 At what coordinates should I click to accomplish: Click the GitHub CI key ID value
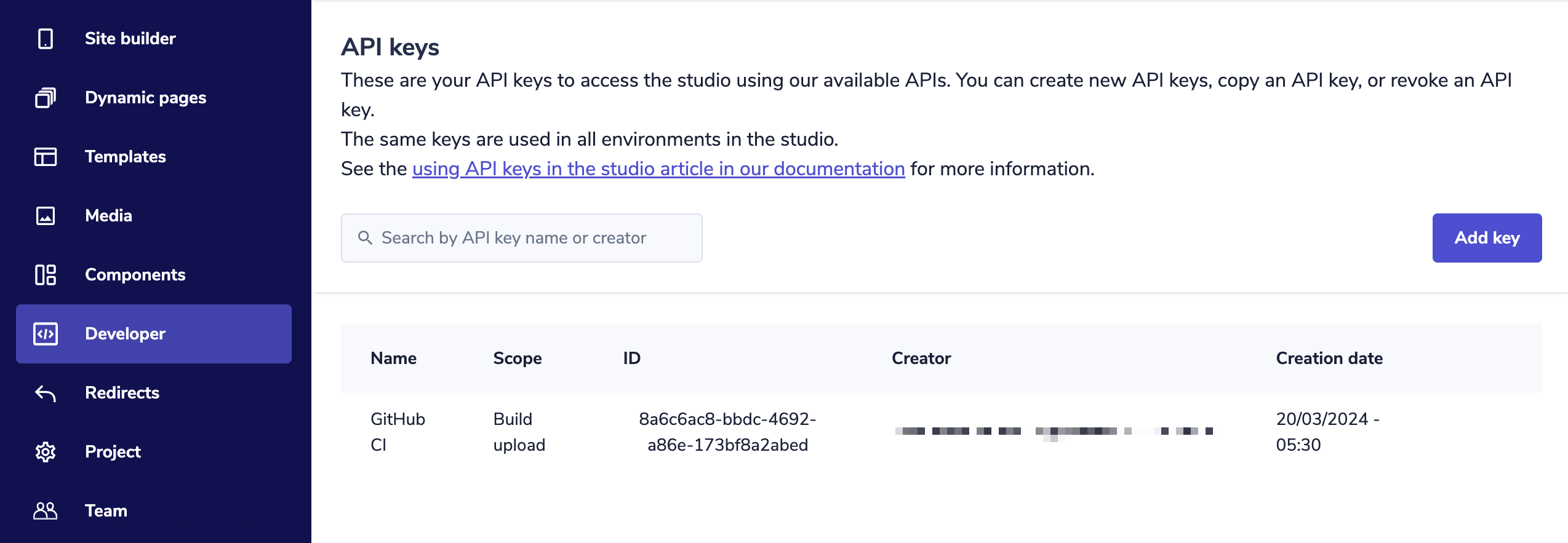tap(727, 432)
